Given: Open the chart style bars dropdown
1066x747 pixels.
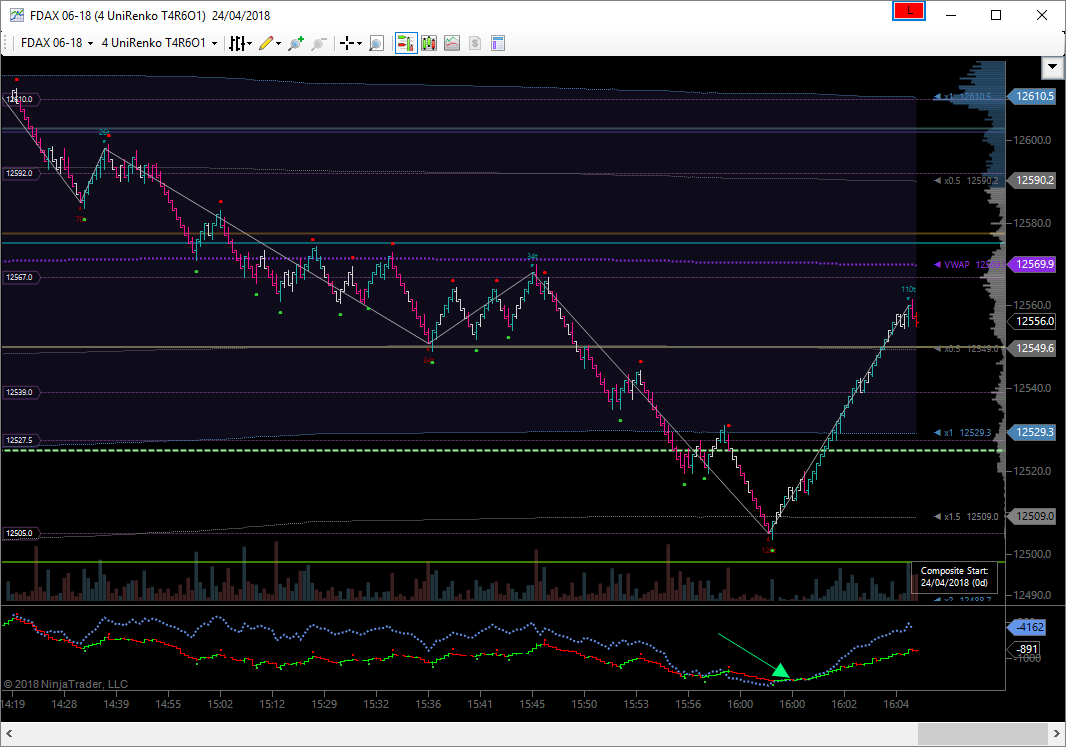Looking at the screenshot, I should coord(240,44).
